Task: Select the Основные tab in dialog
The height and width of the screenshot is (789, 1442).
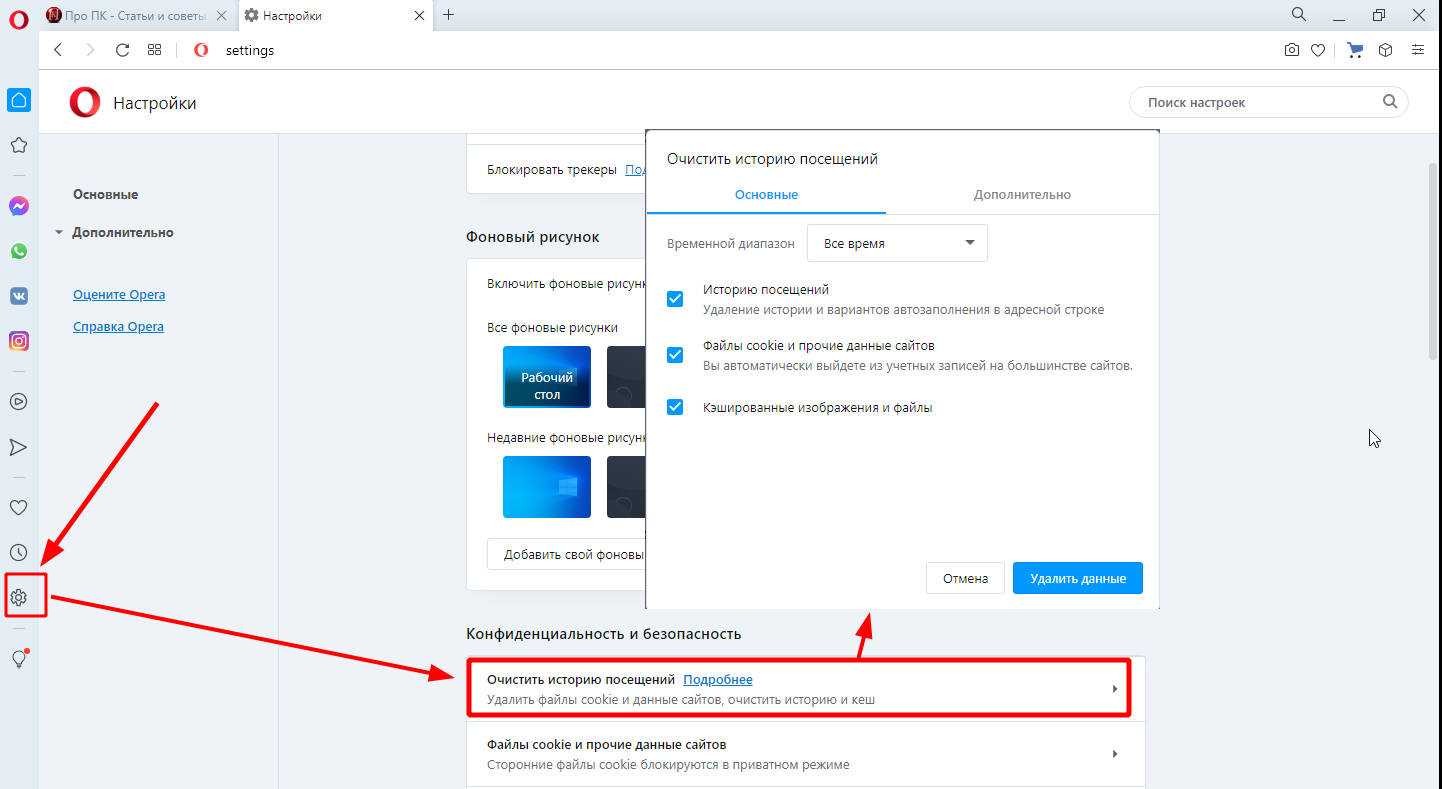Action: 766,194
